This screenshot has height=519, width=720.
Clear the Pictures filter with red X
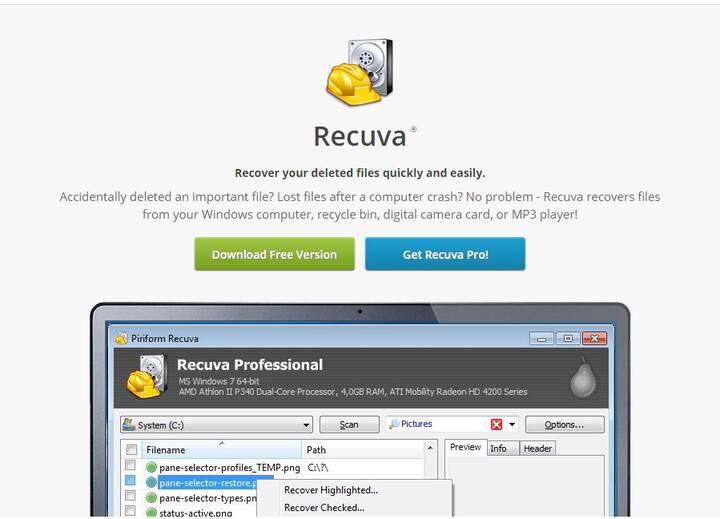coord(496,424)
